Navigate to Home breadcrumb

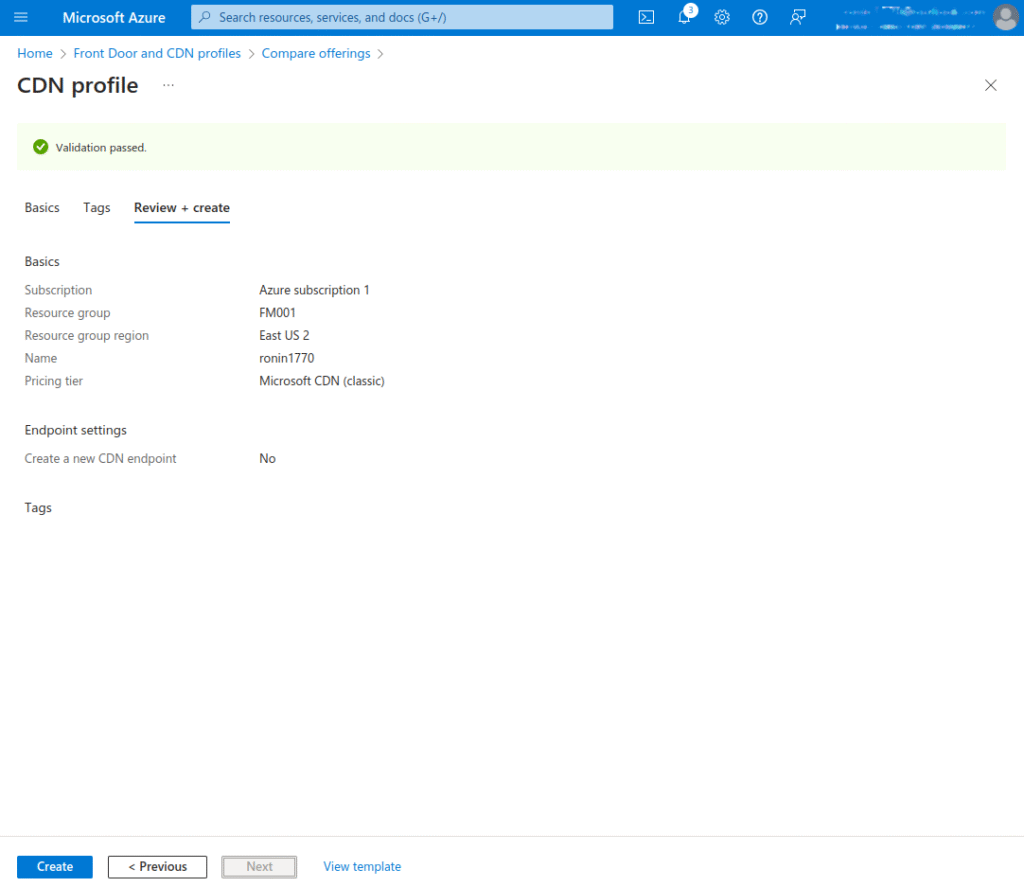35,54
